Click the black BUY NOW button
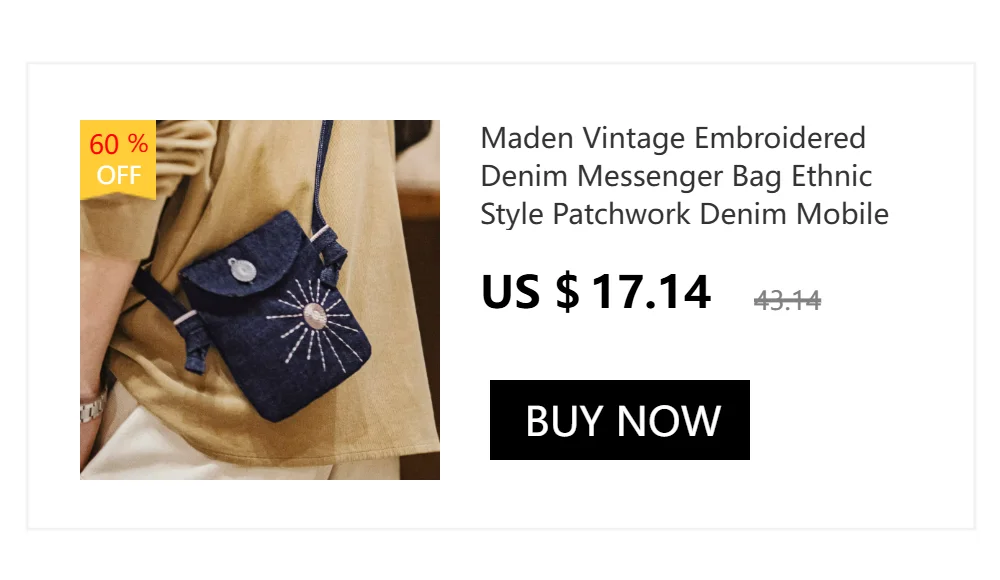Image resolution: width=1000 pixels, height=580 pixels. pyautogui.click(x=619, y=420)
